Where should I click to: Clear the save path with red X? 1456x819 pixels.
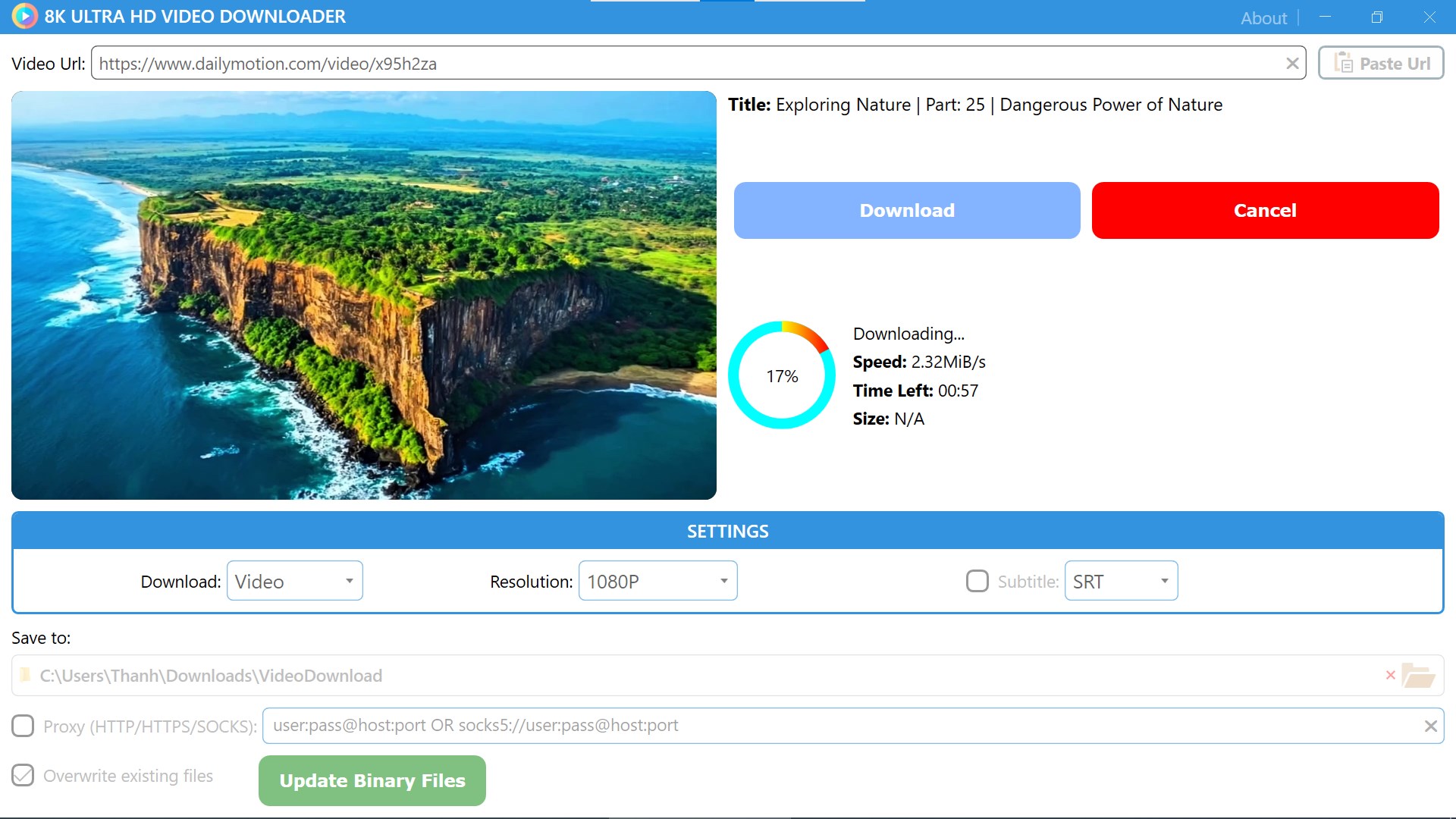pos(1390,675)
